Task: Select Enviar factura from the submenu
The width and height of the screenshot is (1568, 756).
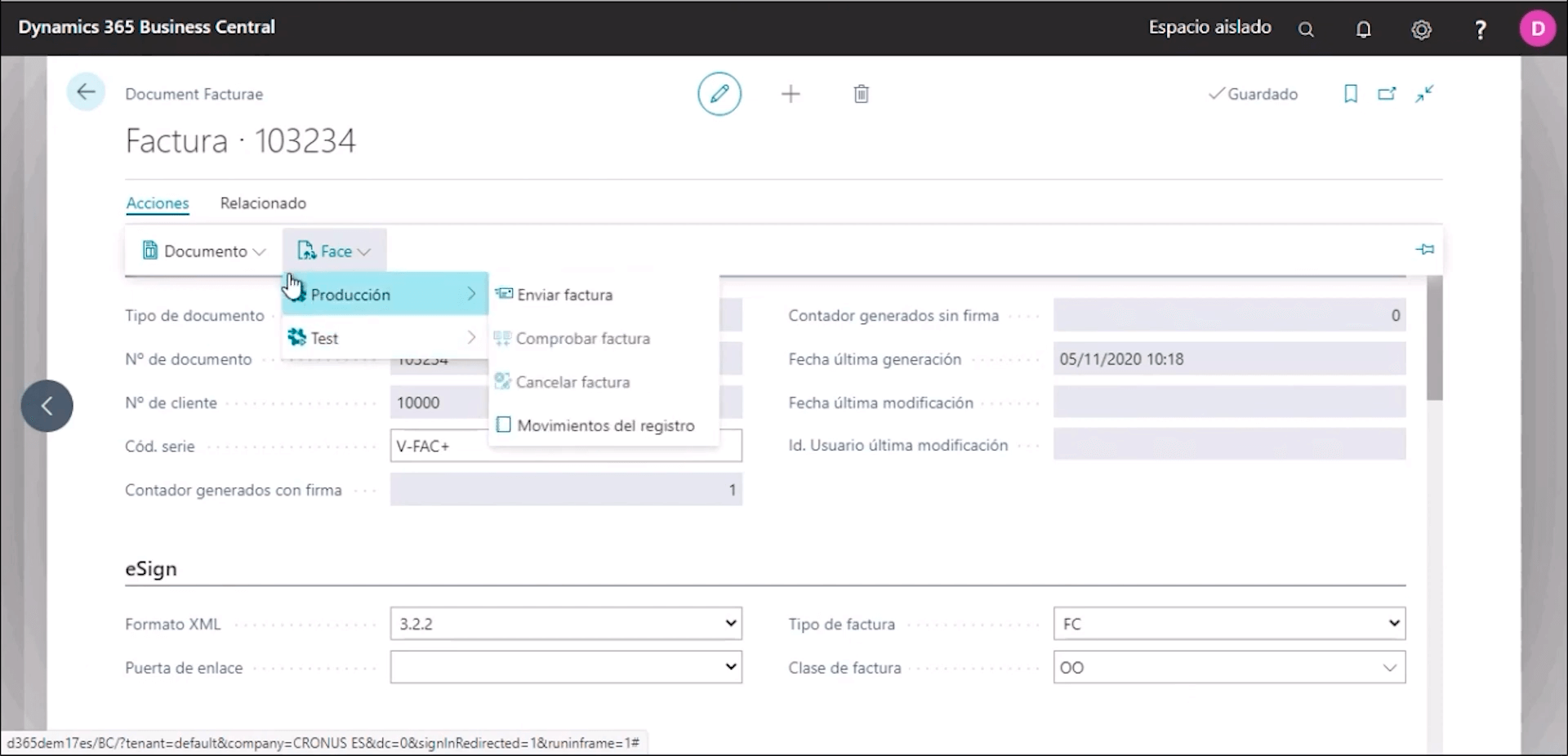Action: pos(564,295)
